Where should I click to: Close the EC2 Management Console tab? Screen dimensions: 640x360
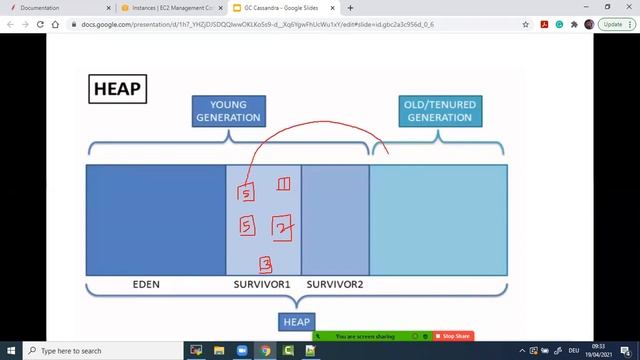[220, 8]
